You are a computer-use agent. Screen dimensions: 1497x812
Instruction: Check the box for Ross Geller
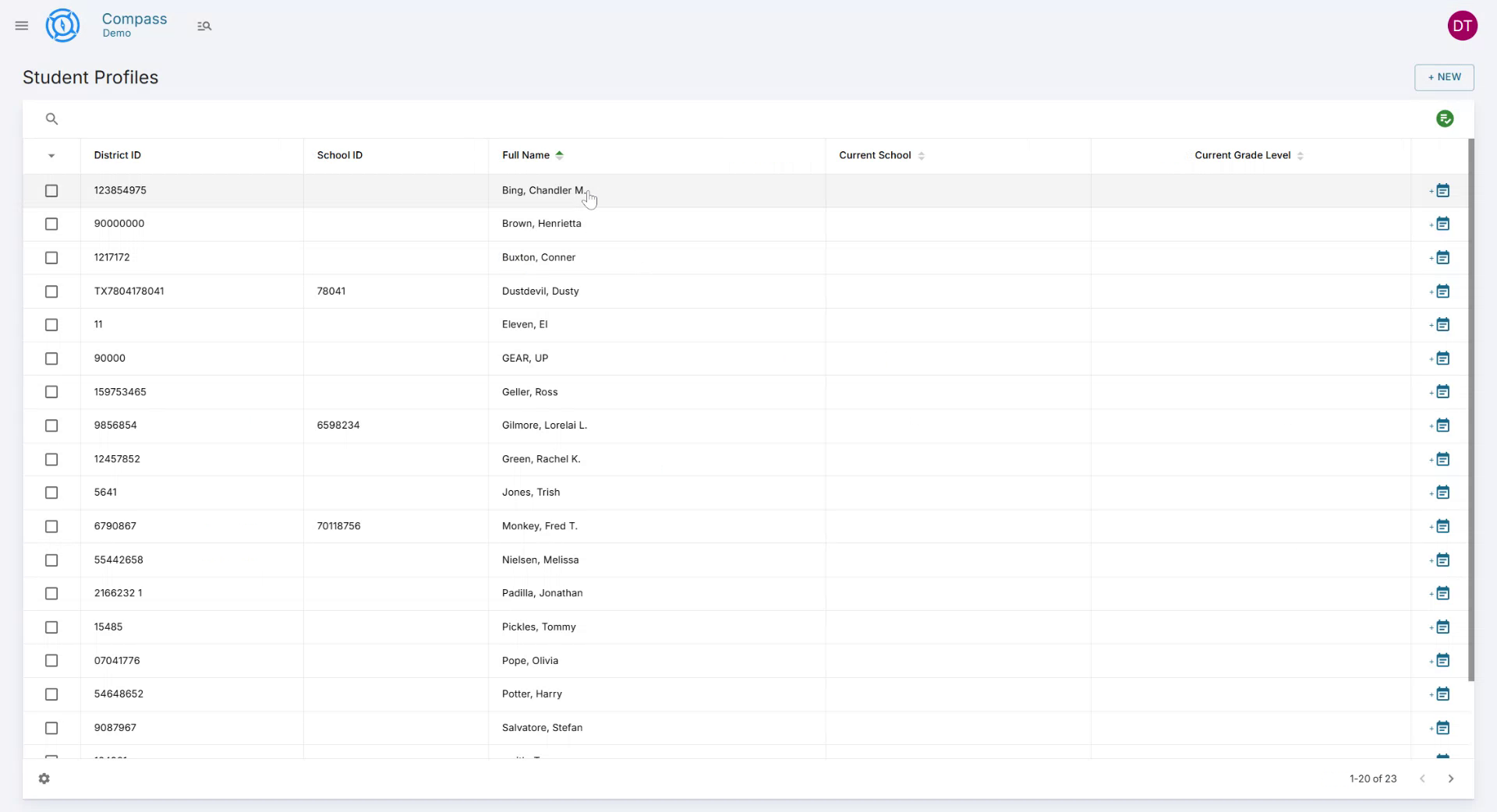click(51, 392)
